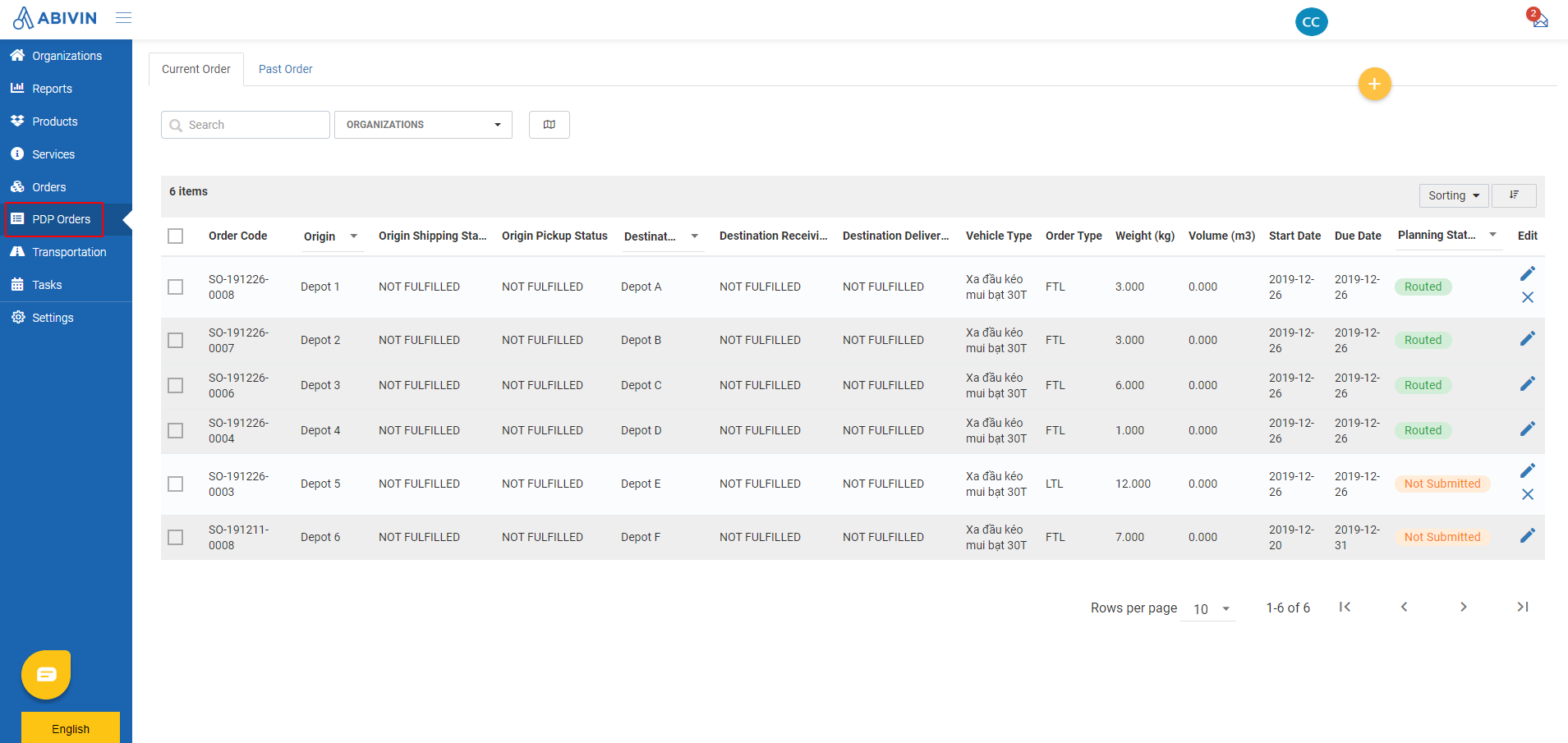Viewport: 1568px width, 743px height.
Task: Go to the next page
Action: click(1463, 607)
